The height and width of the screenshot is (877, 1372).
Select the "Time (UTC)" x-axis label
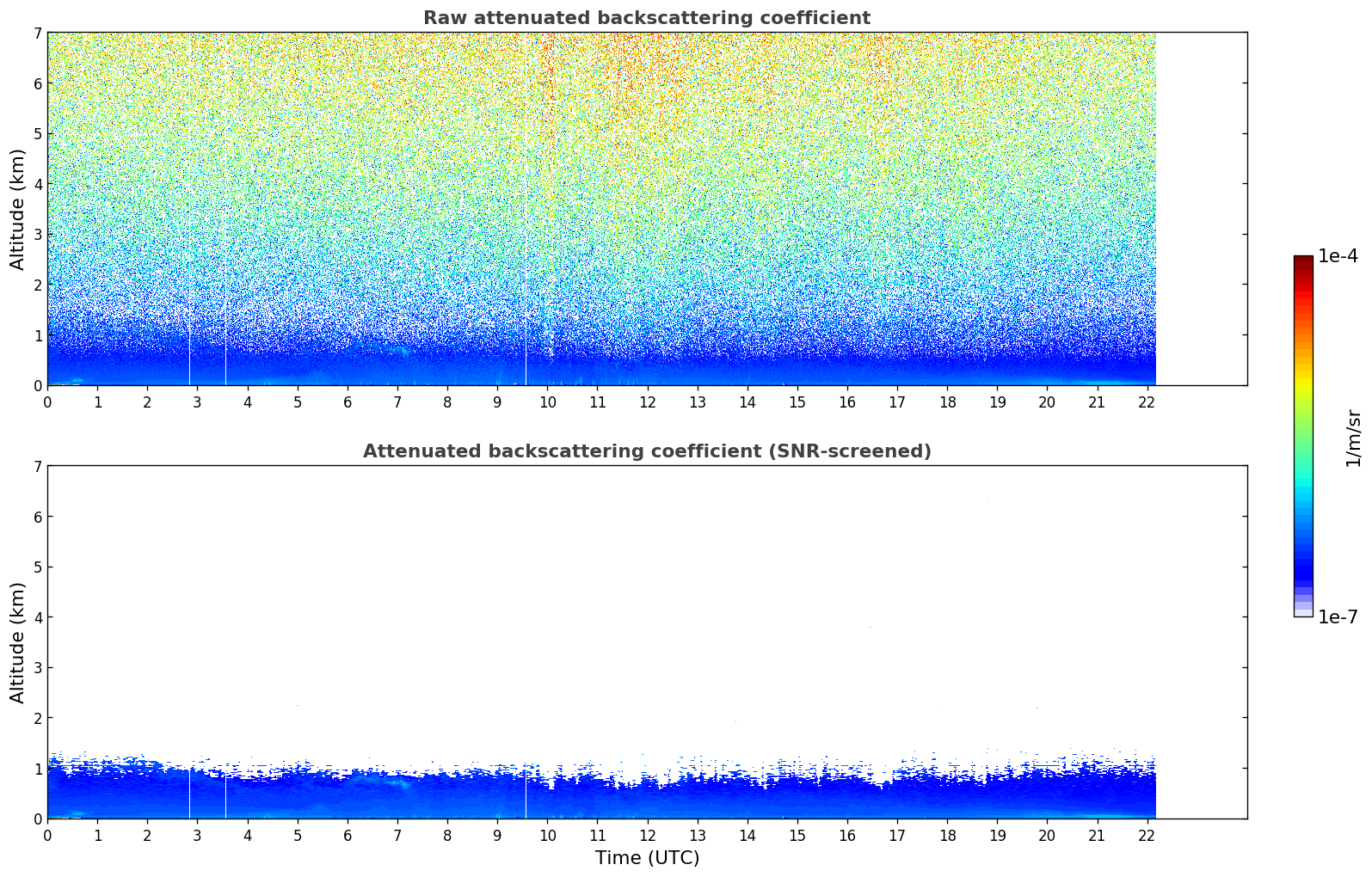click(x=647, y=858)
